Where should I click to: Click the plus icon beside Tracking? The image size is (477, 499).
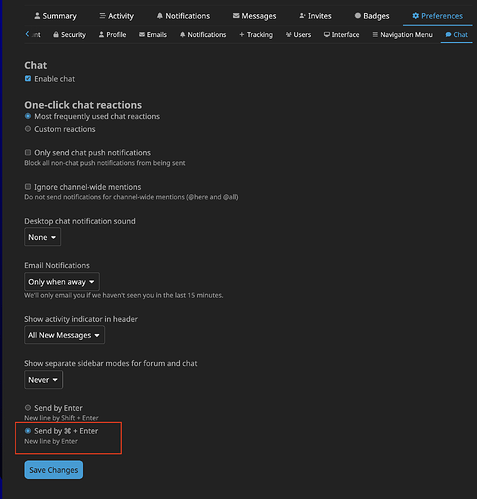[x=242, y=34]
